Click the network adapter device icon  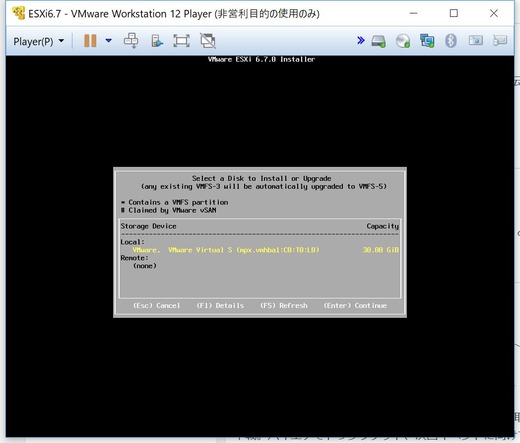click(427, 41)
